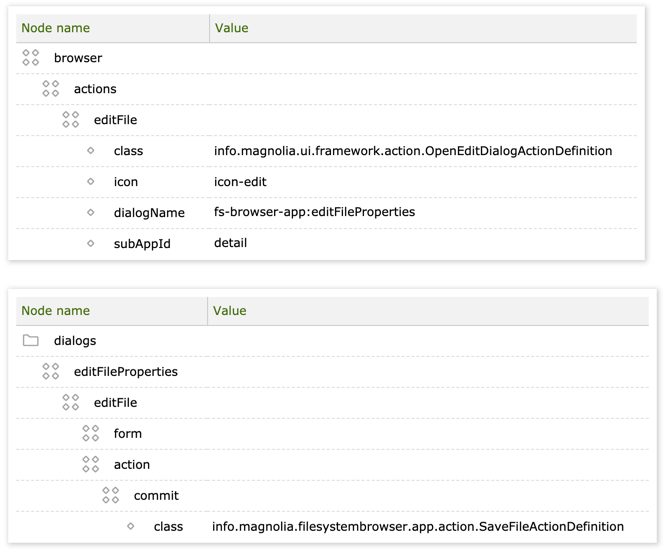Click the actions node icon

(51, 89)
